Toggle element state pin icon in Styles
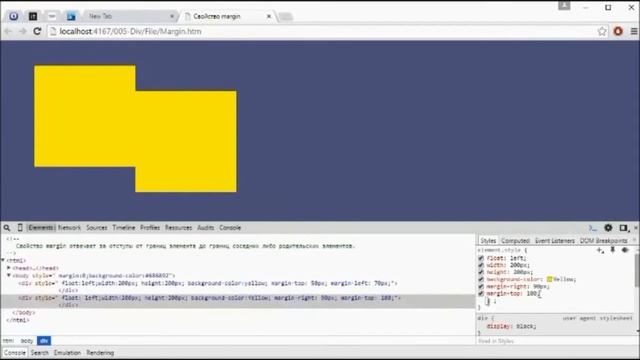 tap(613, 250)
